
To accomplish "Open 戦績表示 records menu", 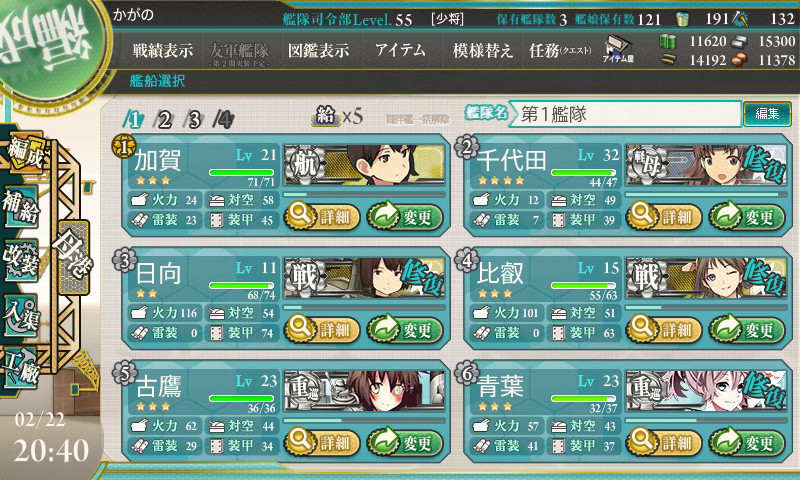I will coord(163,50).
